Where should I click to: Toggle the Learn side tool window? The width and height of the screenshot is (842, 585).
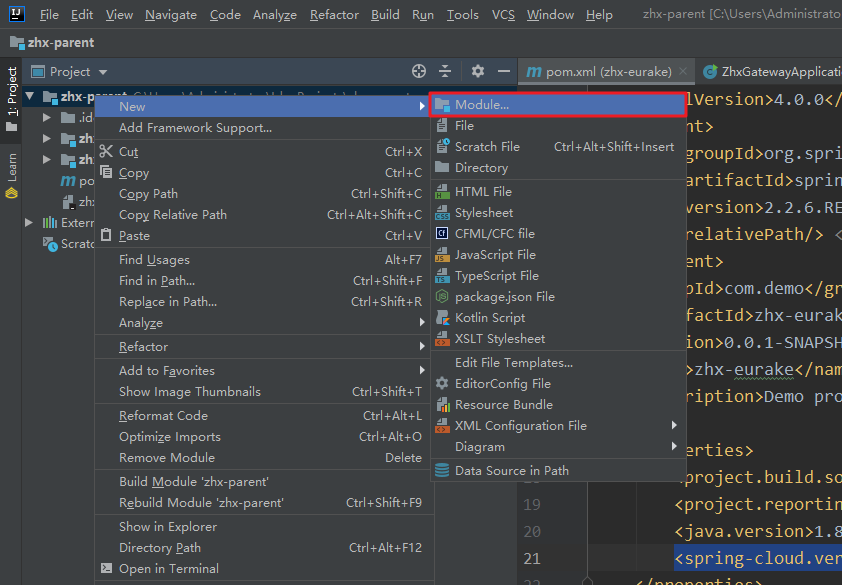pos(11,175)
